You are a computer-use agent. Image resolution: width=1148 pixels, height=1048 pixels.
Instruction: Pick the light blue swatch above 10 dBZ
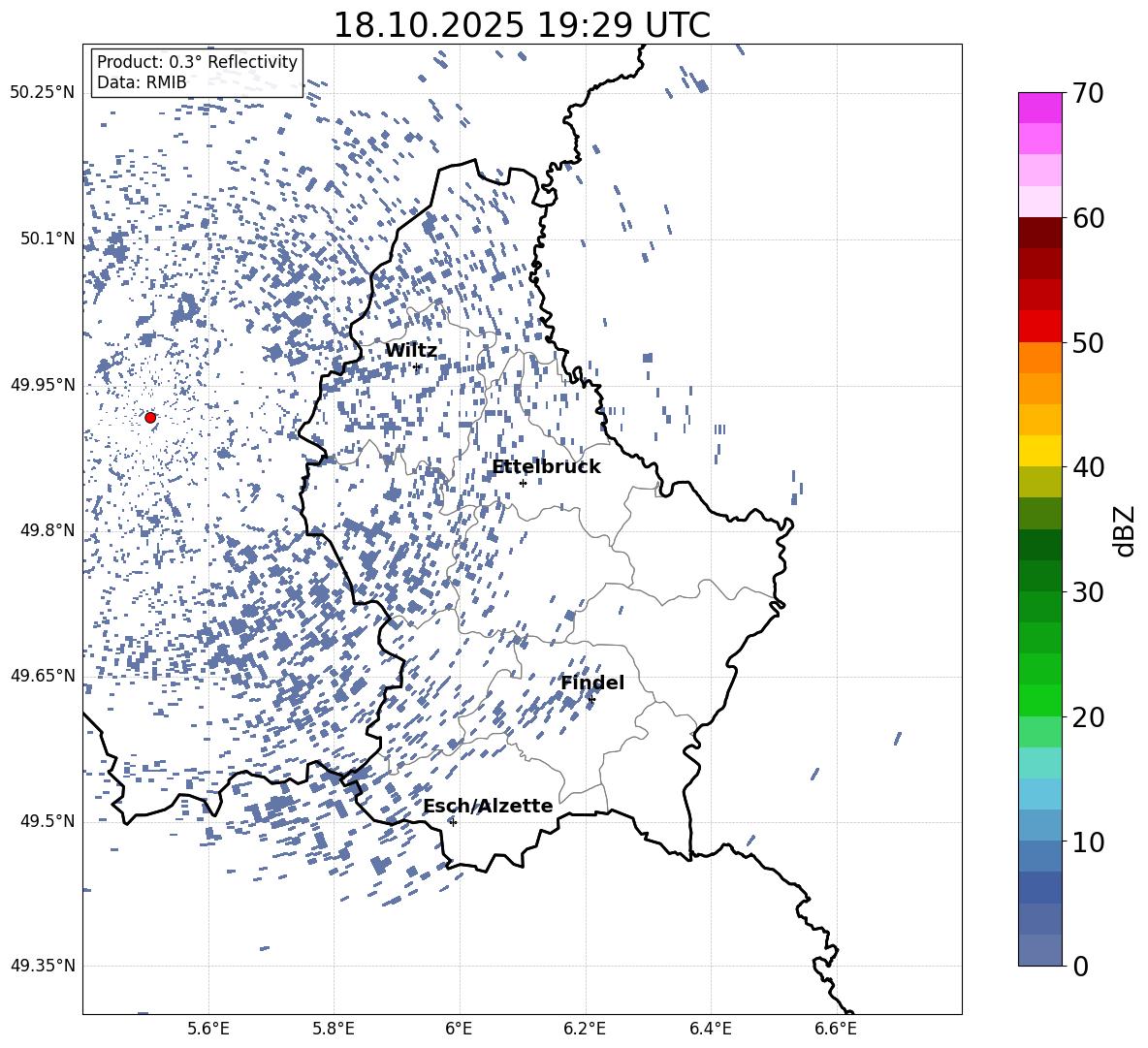click(x=1040, y=794)
